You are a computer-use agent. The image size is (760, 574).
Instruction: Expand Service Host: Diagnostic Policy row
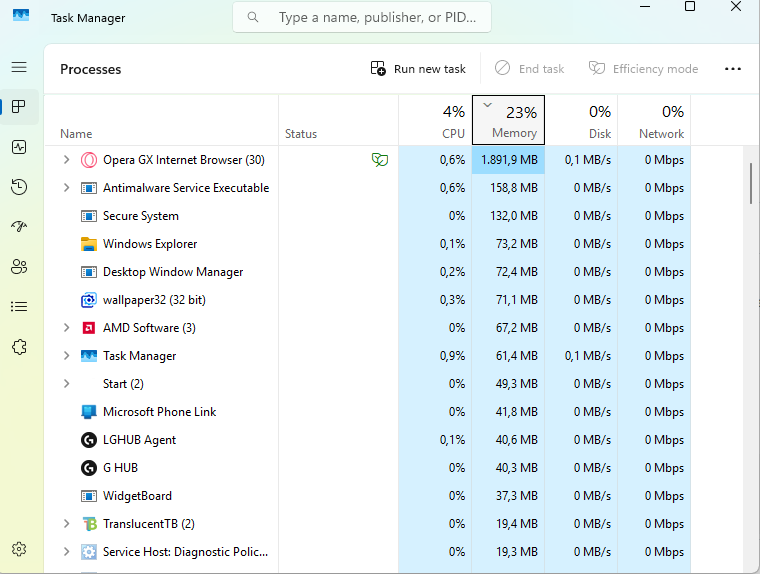tap(66, 552)
